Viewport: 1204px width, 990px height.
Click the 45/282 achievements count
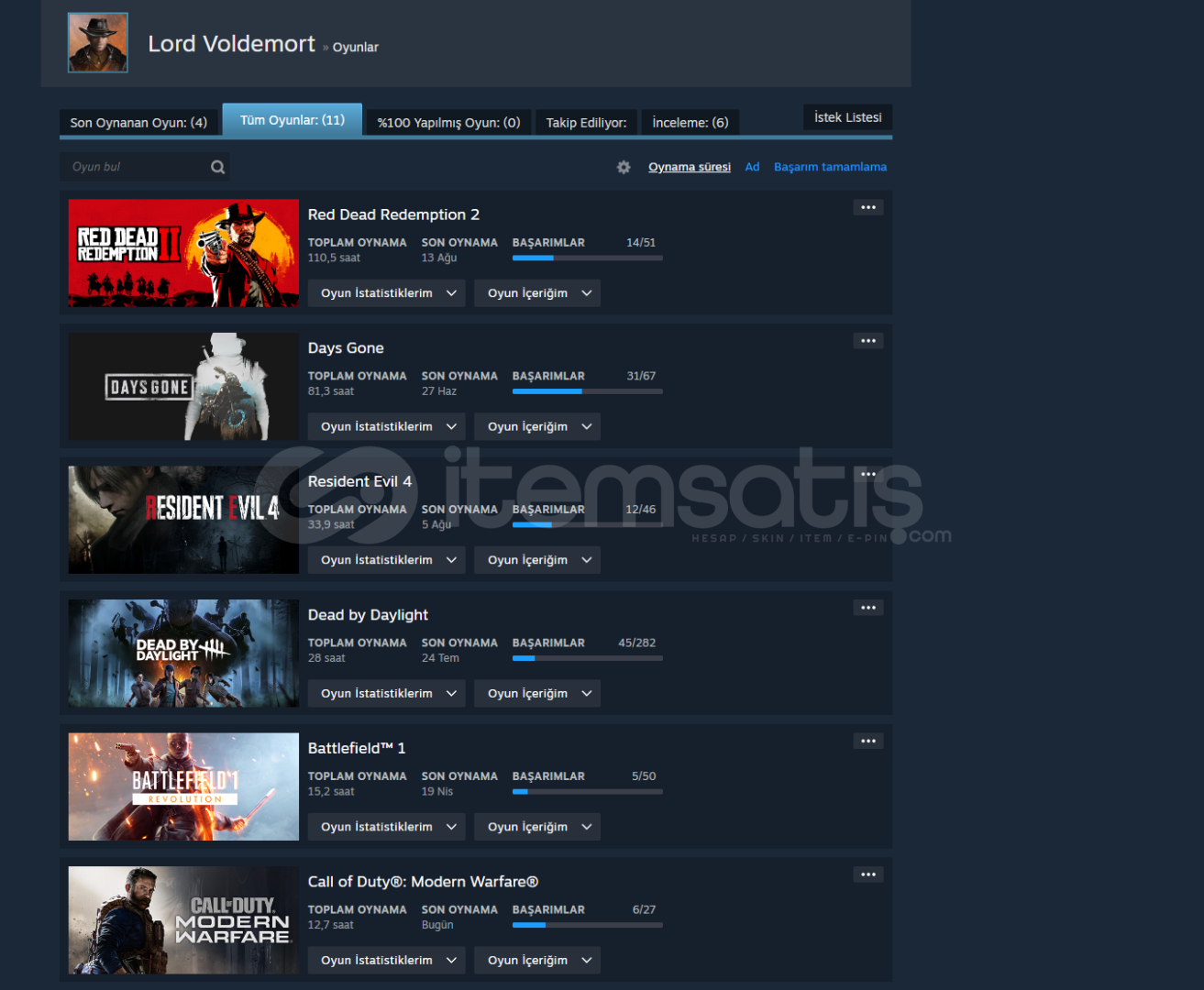click(637, 643)
